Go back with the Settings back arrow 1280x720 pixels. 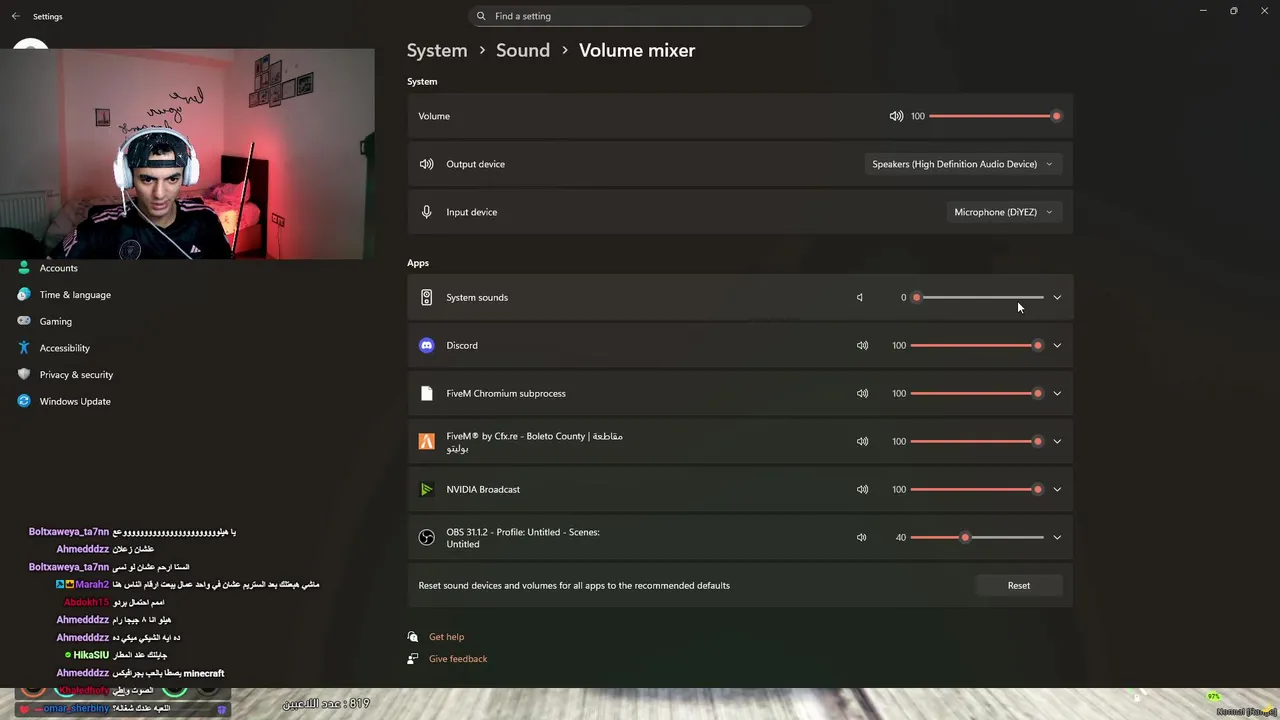(15, 16)
